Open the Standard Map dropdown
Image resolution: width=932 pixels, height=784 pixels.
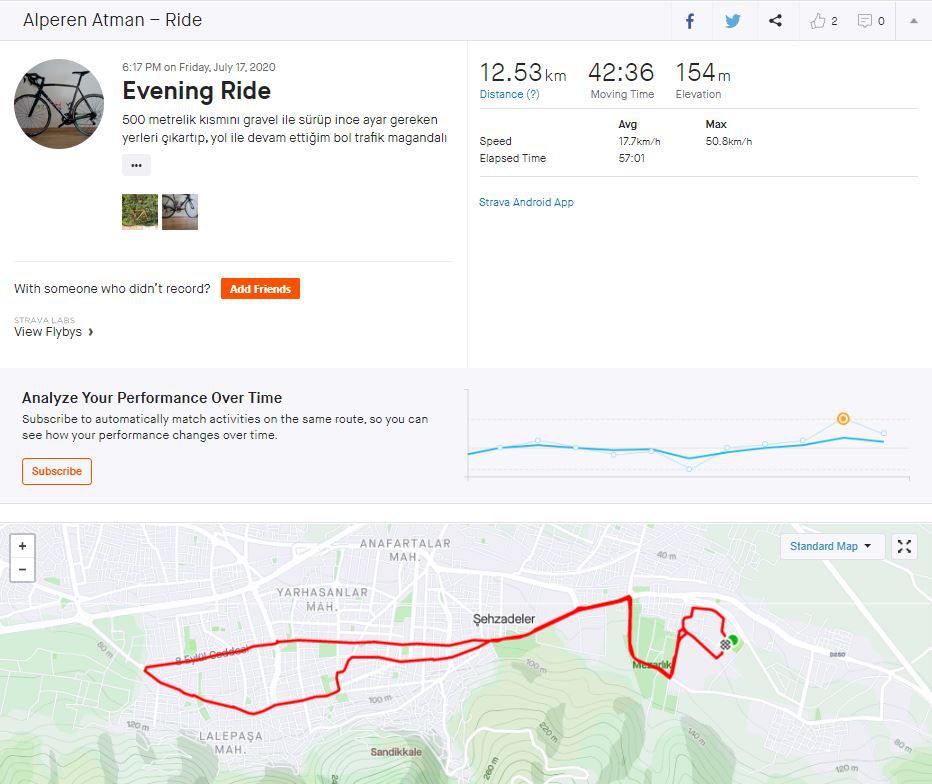830,546
